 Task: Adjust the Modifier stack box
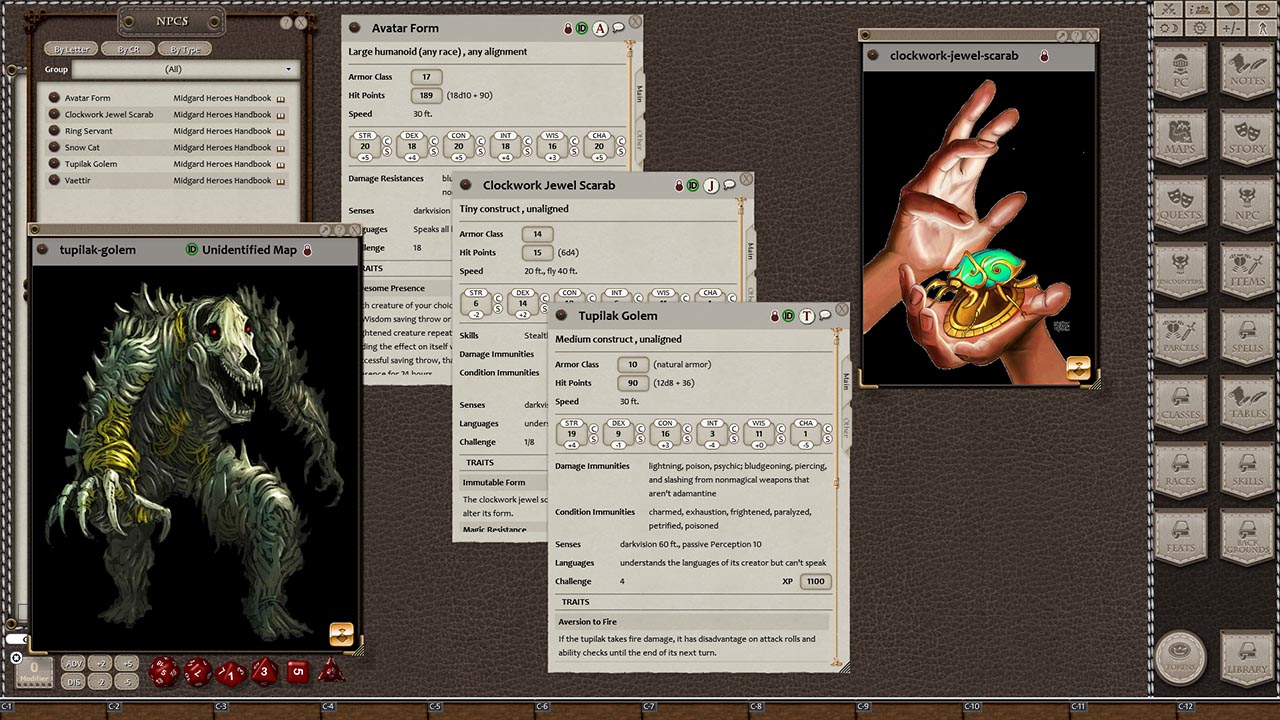(34, 671)
